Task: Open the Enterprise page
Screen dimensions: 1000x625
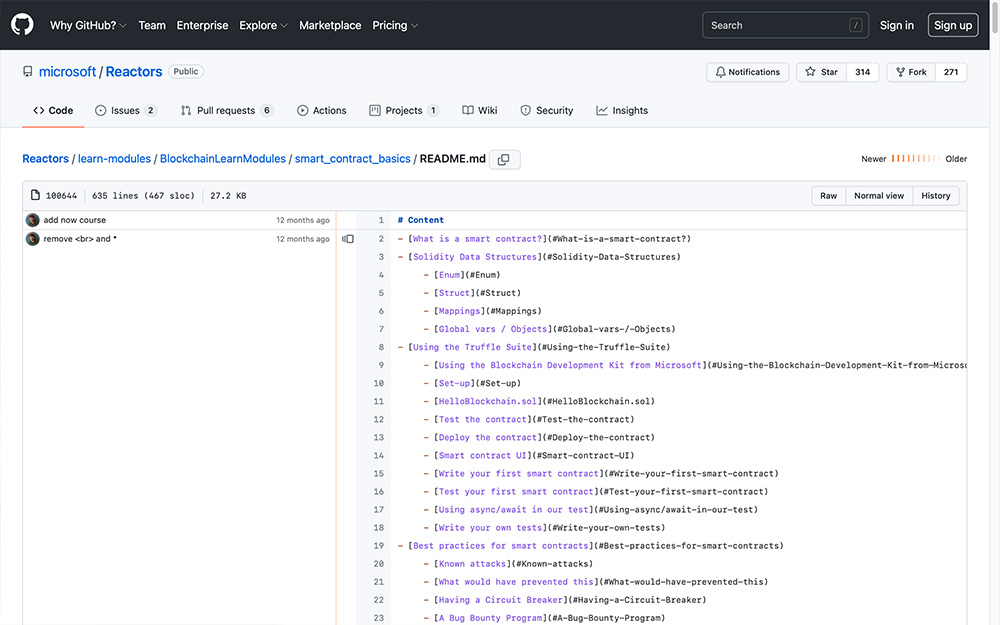Action: click(202, 26)
